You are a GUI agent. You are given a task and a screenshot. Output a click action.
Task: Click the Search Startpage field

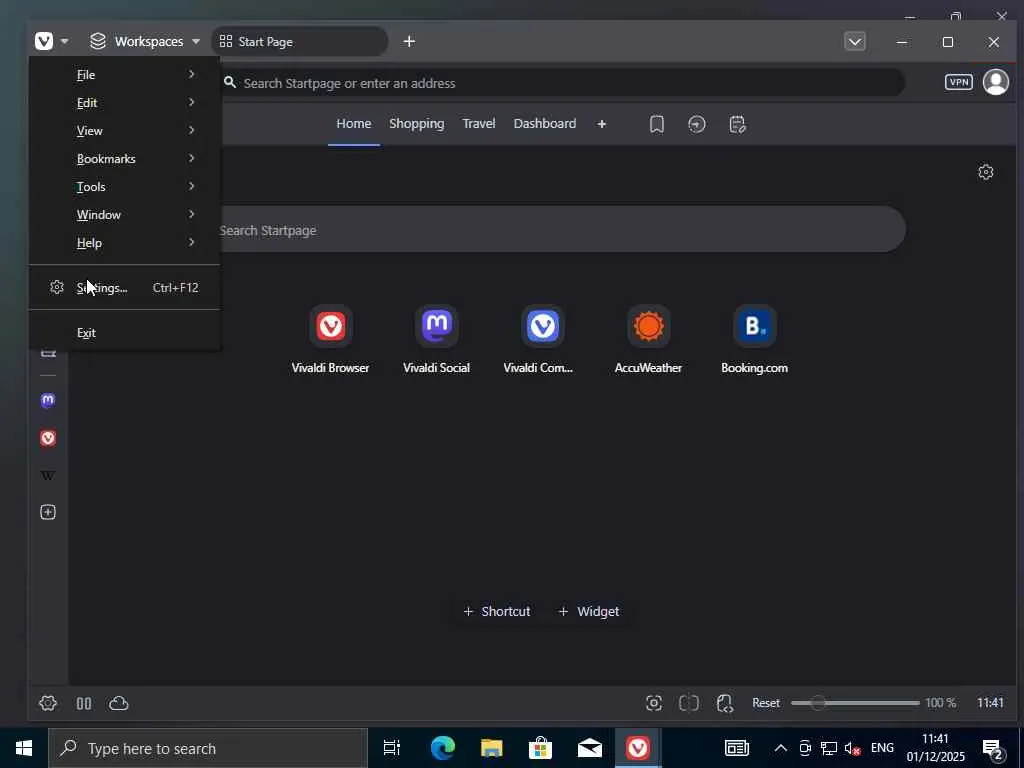[563, 230]
